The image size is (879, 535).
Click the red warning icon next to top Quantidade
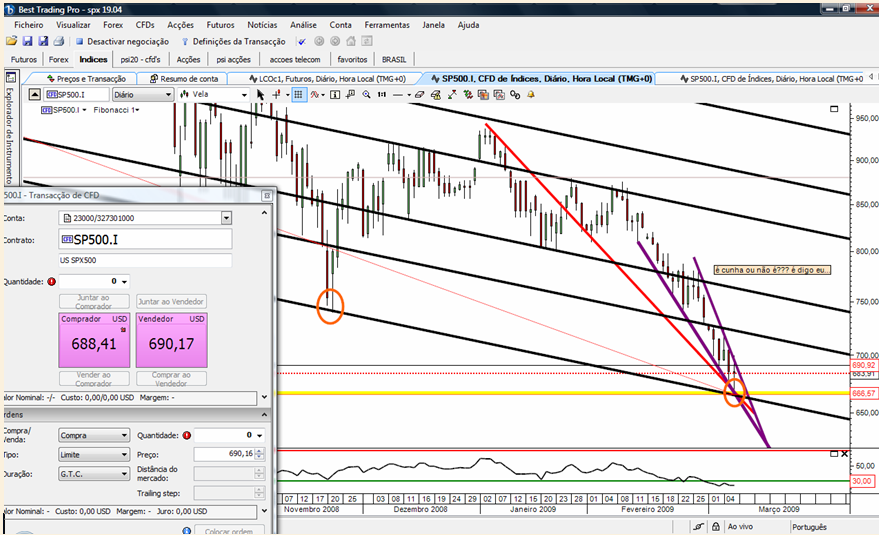(52, 282)
